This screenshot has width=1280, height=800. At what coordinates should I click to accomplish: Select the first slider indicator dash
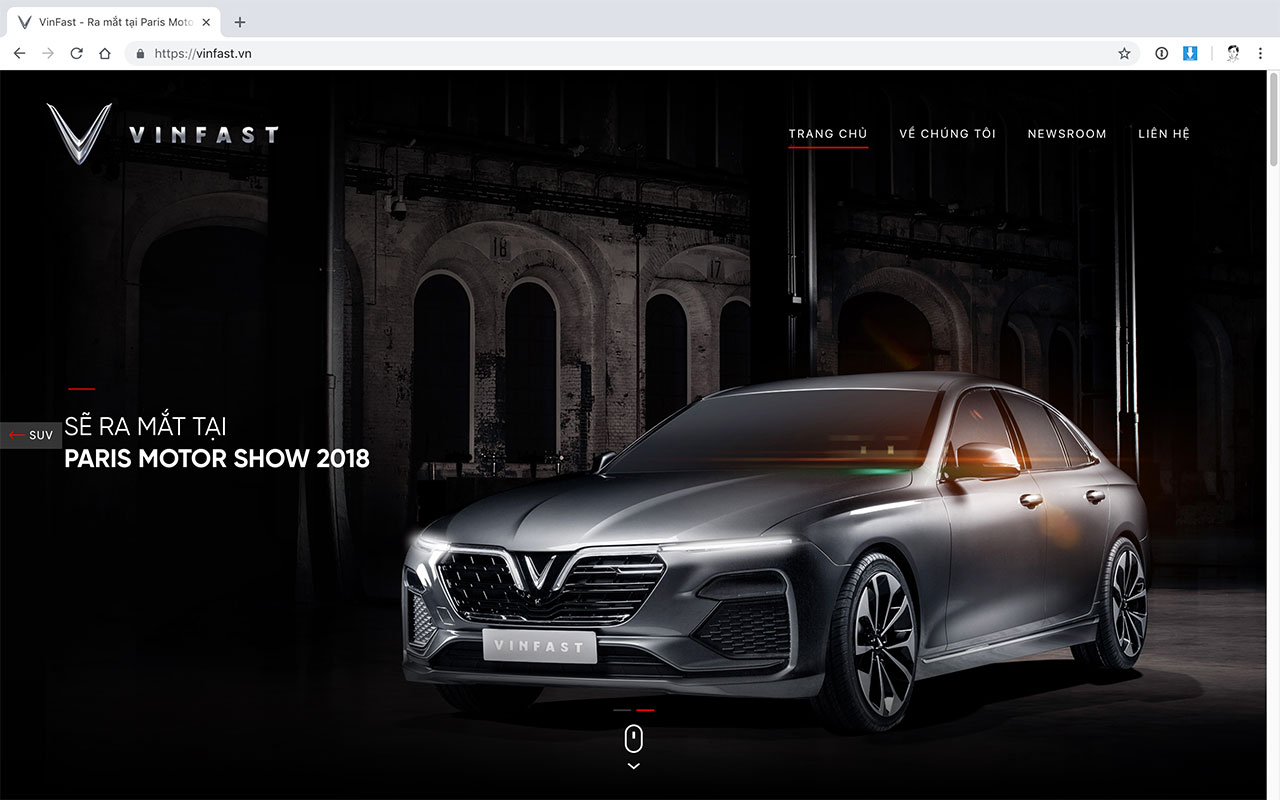coord(622,710)
